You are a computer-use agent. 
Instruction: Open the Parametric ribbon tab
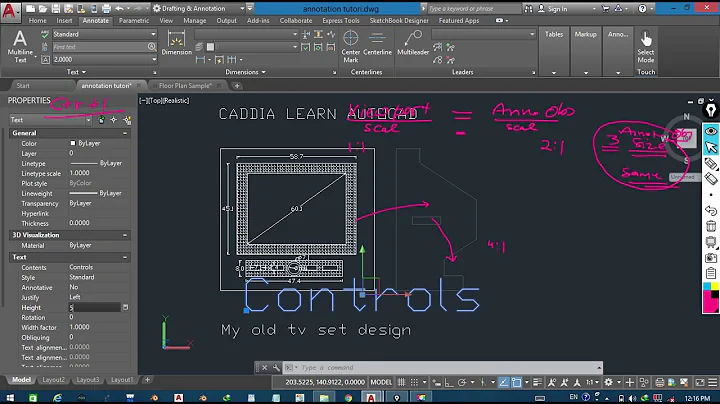pos(134,21)
